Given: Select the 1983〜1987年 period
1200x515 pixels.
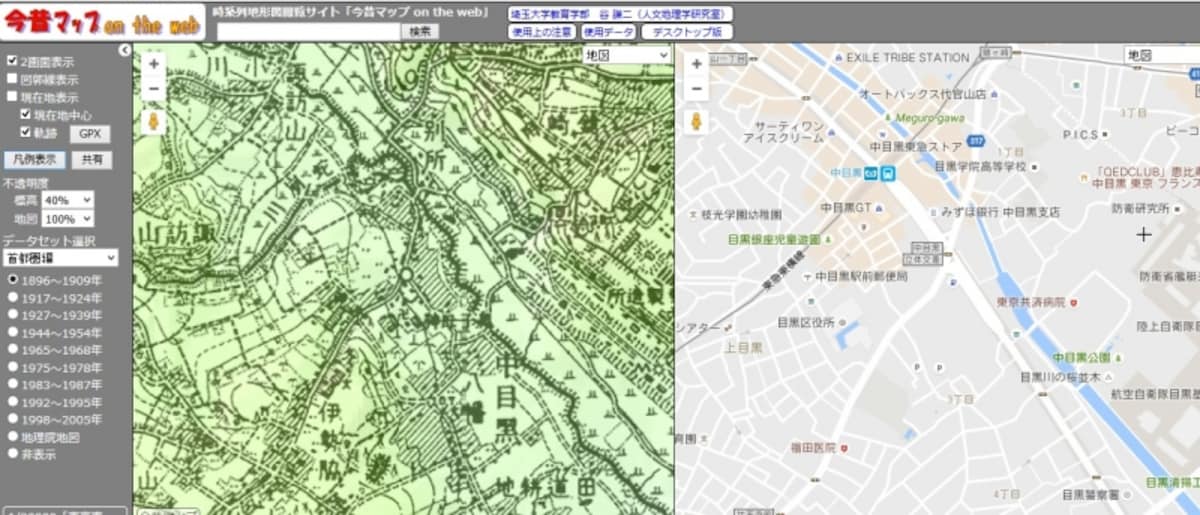Looking at the screenshot, I should click(13, 384).
